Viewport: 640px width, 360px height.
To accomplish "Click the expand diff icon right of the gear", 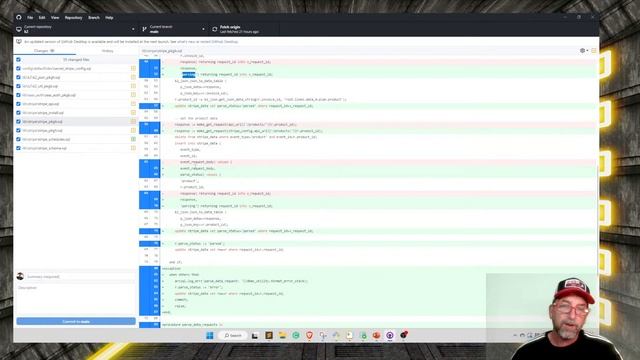I will coord(594,51).
